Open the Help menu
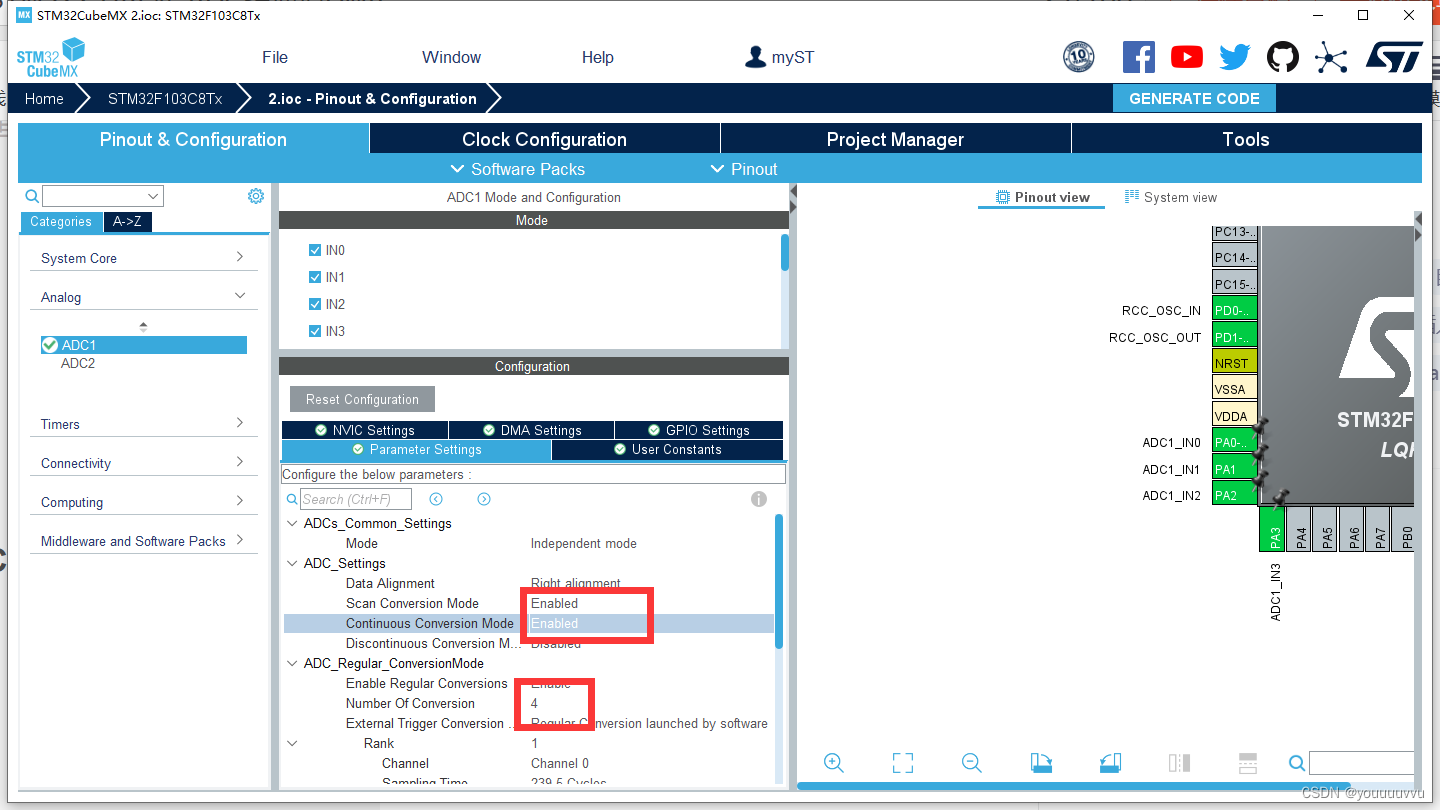The height and width of the screenshot is (810, 1440). click(598, 57)
